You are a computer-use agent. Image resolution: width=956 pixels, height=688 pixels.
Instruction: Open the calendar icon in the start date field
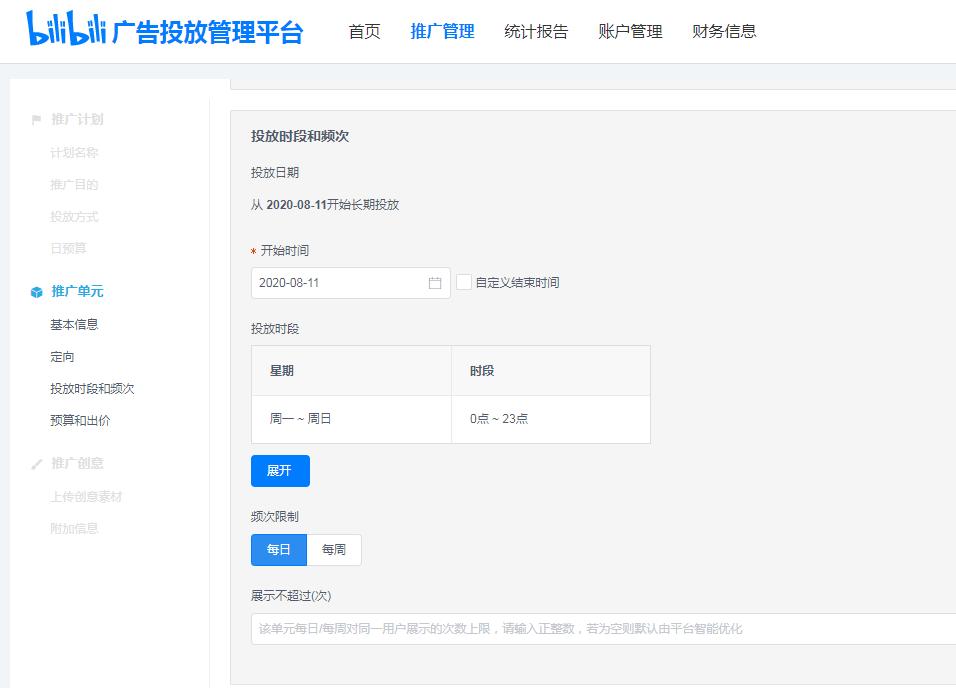pyautogui.click(x=433, y=283)
